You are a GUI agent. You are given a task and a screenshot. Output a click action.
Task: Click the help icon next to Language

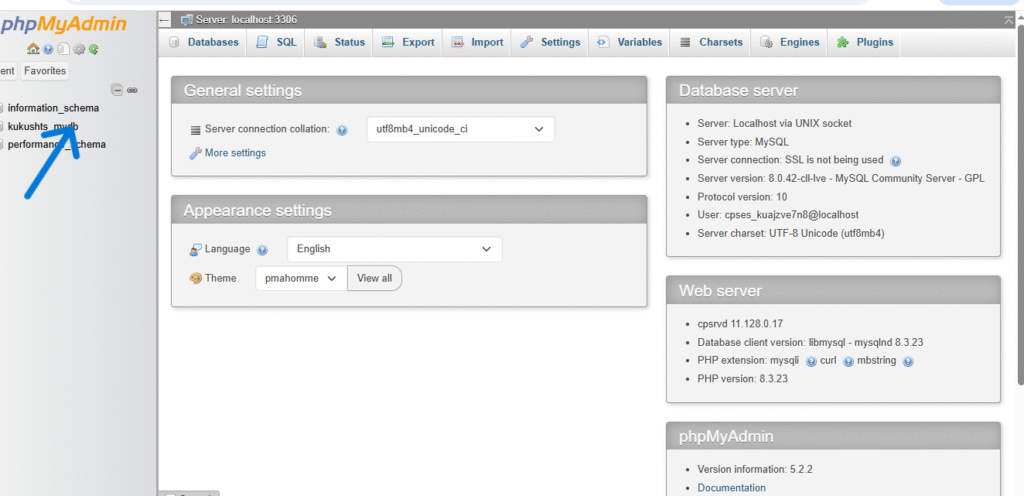click(x=263, y=250)
